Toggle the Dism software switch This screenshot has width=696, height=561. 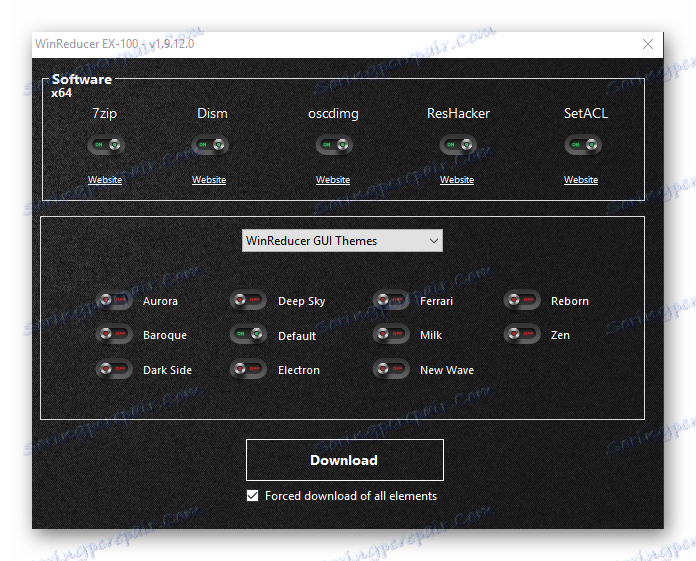pyautogui.click(x=210, y=145)
